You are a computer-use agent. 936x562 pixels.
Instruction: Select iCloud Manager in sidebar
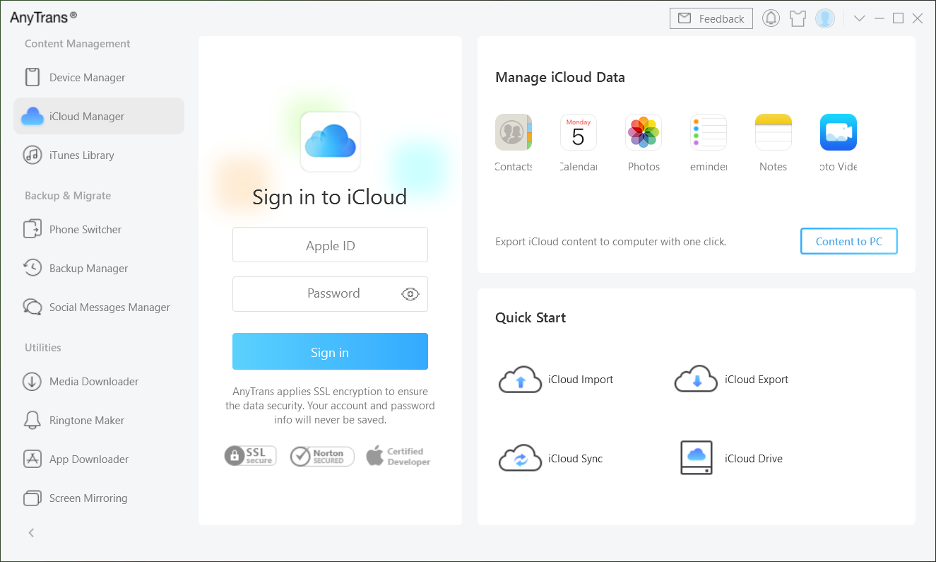(x=98, y=116)
